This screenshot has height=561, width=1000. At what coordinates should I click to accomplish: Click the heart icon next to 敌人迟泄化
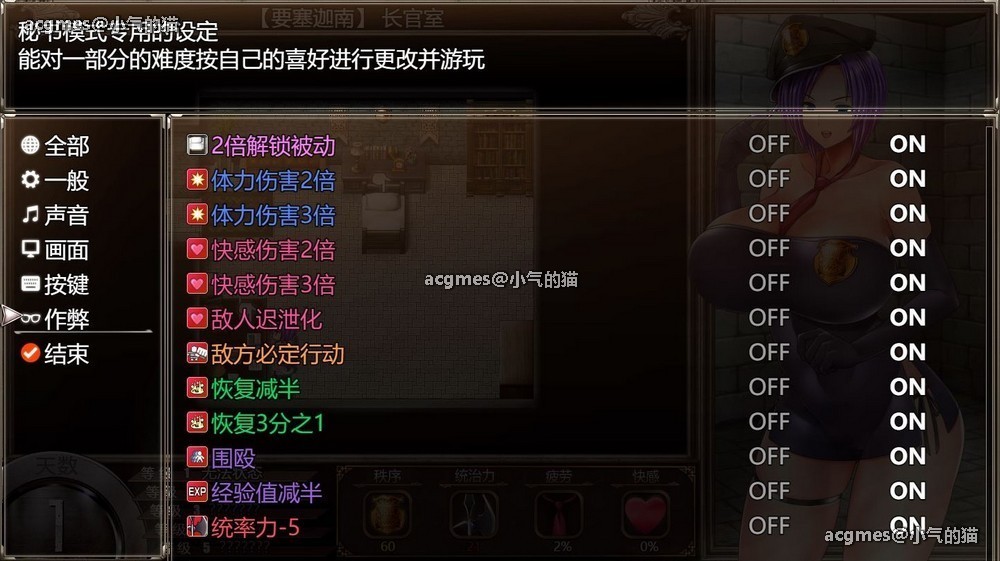click(x=197, y=318)
